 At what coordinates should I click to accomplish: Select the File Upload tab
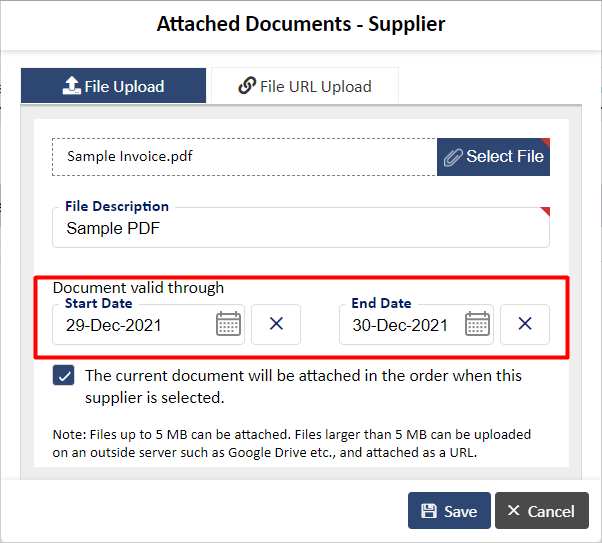(x=113, y=85)
